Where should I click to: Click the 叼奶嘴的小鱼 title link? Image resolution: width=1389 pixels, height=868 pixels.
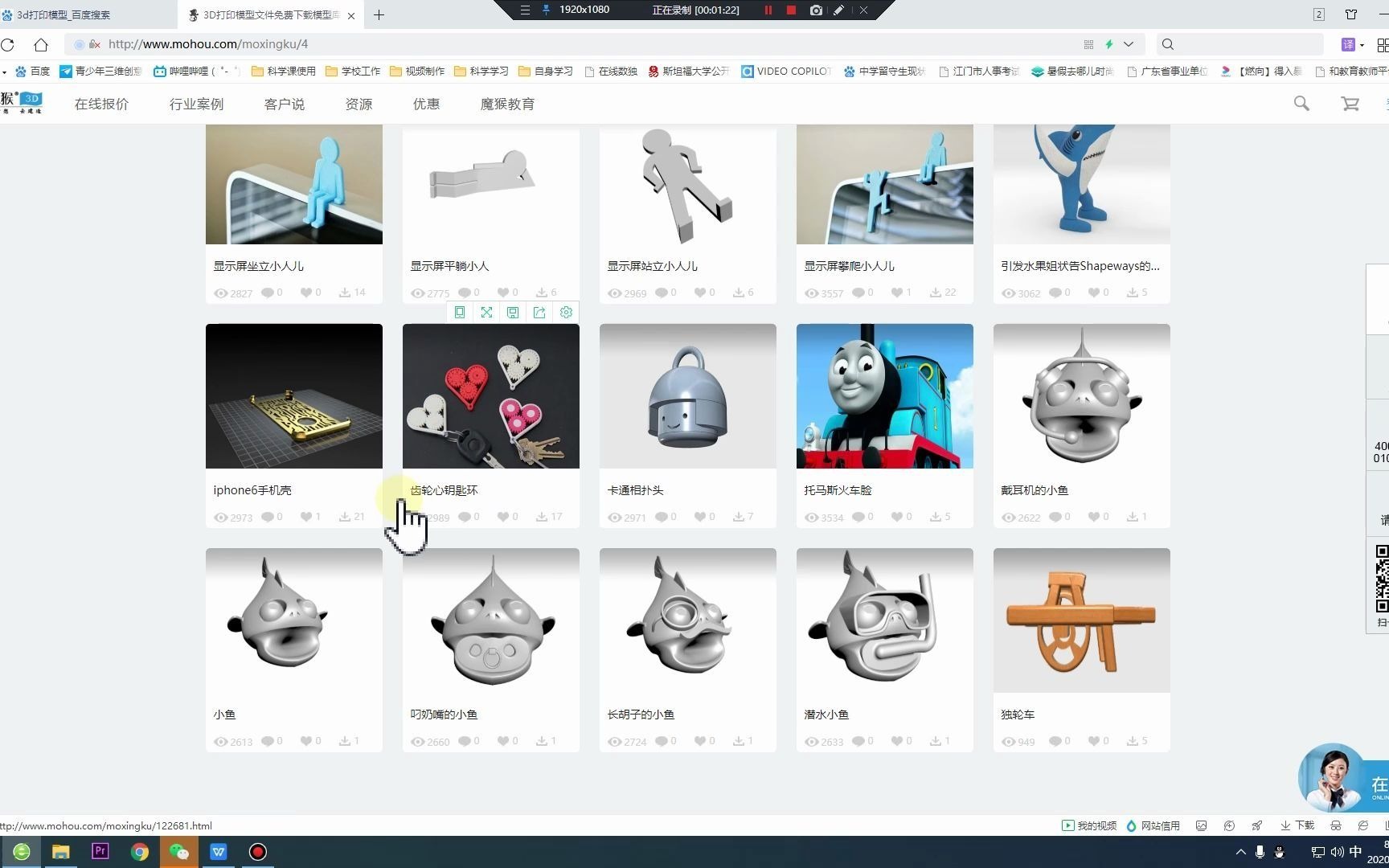click(444, 714)
